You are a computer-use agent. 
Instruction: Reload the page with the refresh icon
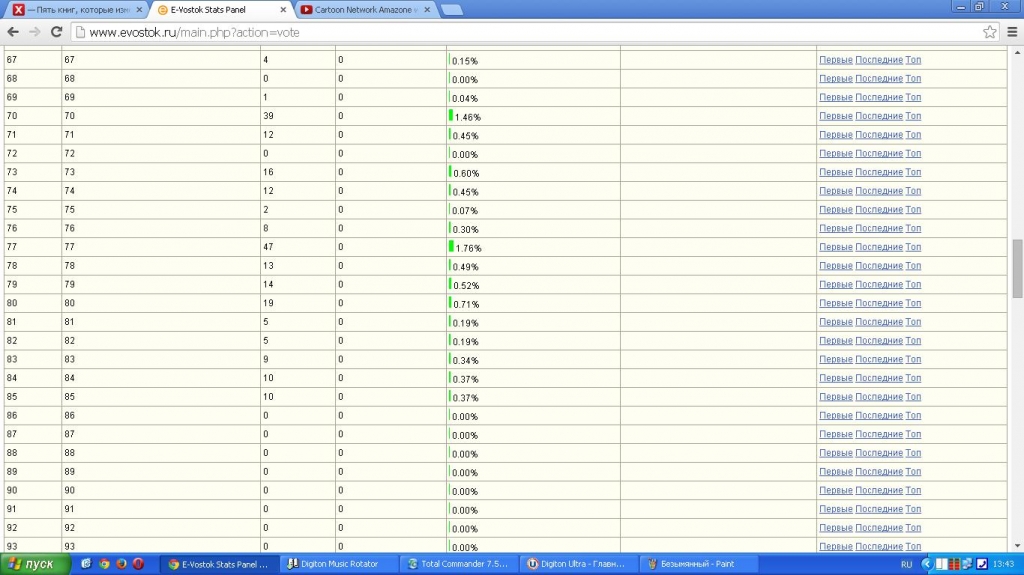click(56, 32)
